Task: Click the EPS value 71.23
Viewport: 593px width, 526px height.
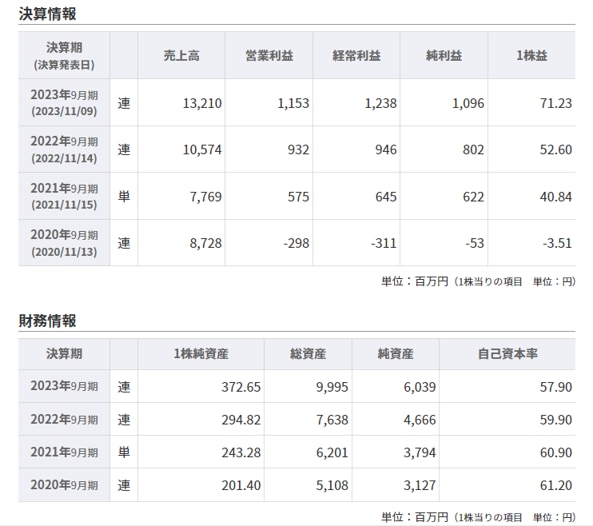Action: [556, 103]
